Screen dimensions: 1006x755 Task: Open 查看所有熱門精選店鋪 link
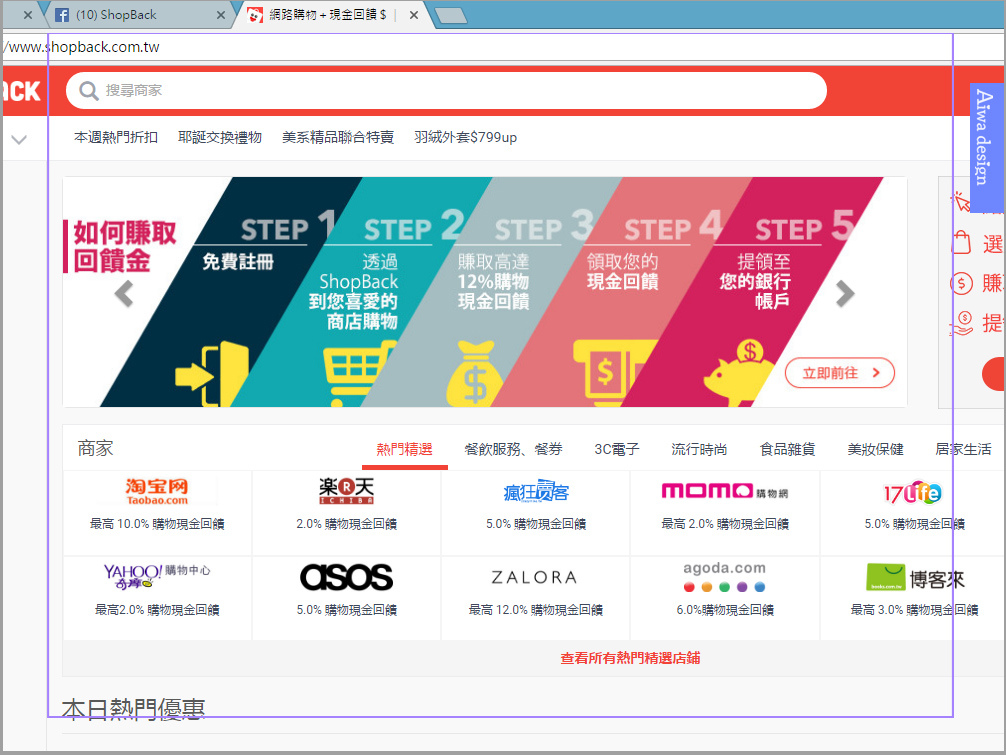tap(630, 658)
